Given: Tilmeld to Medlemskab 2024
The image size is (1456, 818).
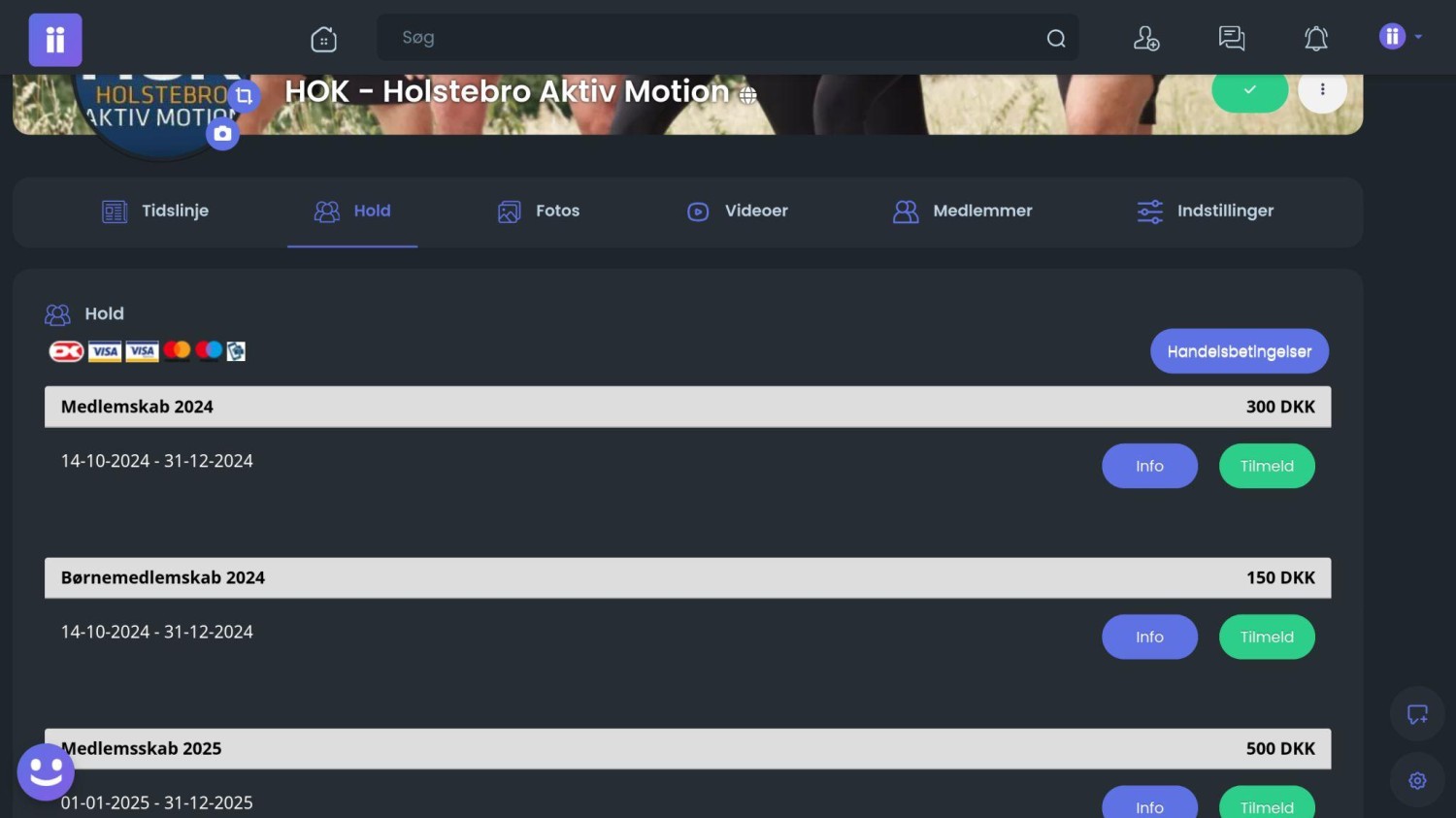Looking at the screenshot, I should click(1267, 466).
